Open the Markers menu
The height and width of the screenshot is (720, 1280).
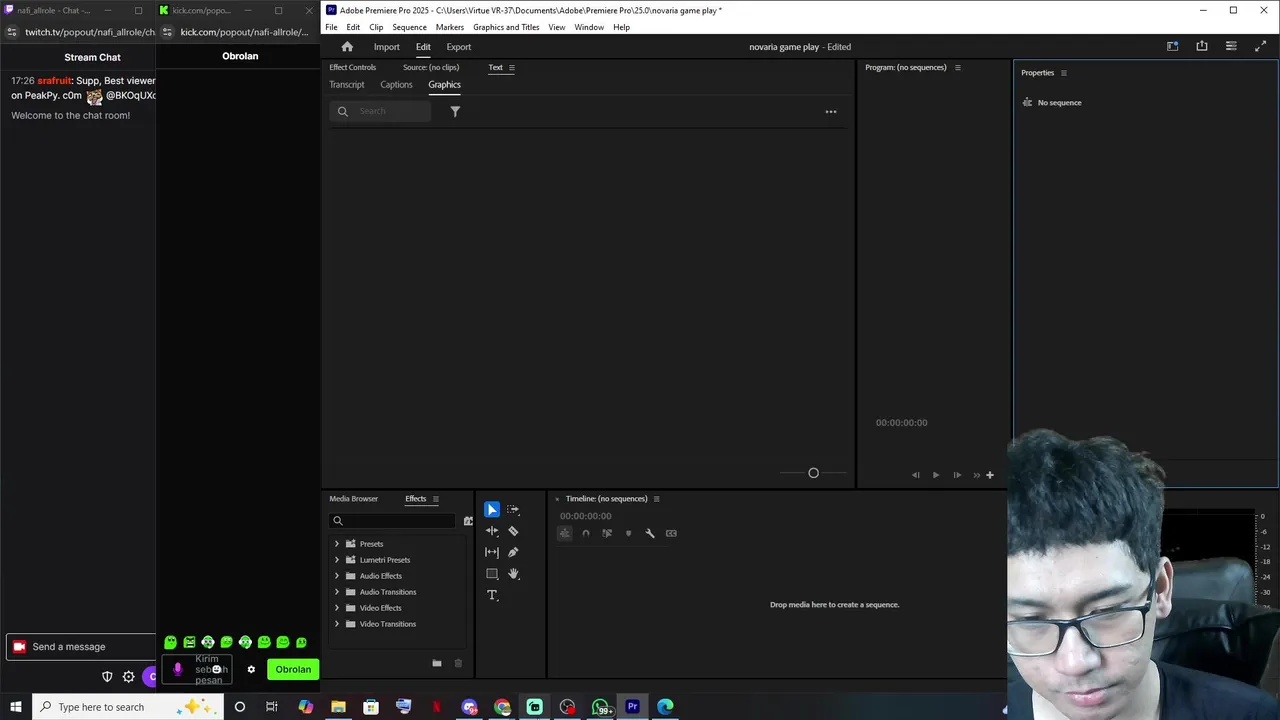(450, 27)
